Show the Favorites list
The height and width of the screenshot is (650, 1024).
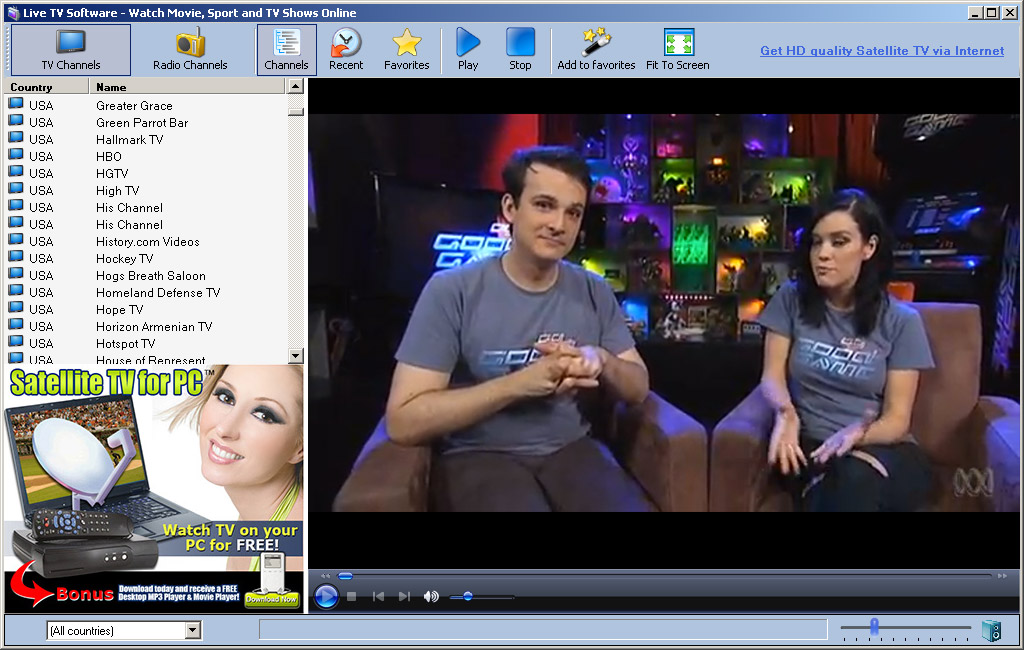pos(406,50)
